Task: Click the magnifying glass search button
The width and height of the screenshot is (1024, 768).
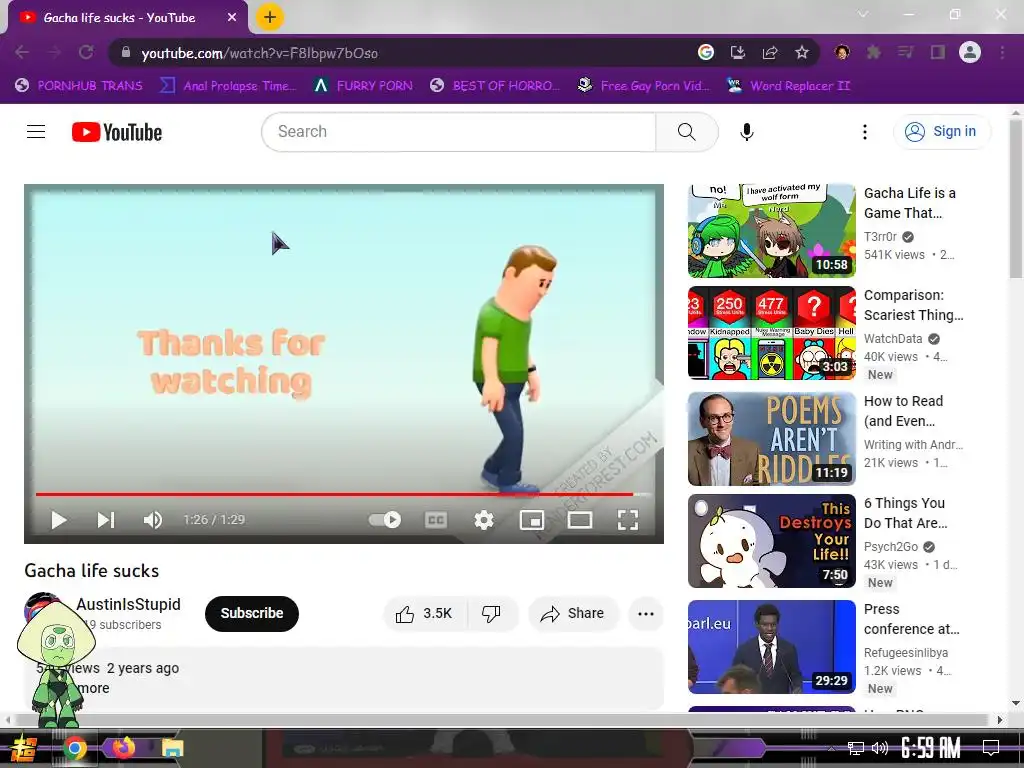Action: click(687, 132)
